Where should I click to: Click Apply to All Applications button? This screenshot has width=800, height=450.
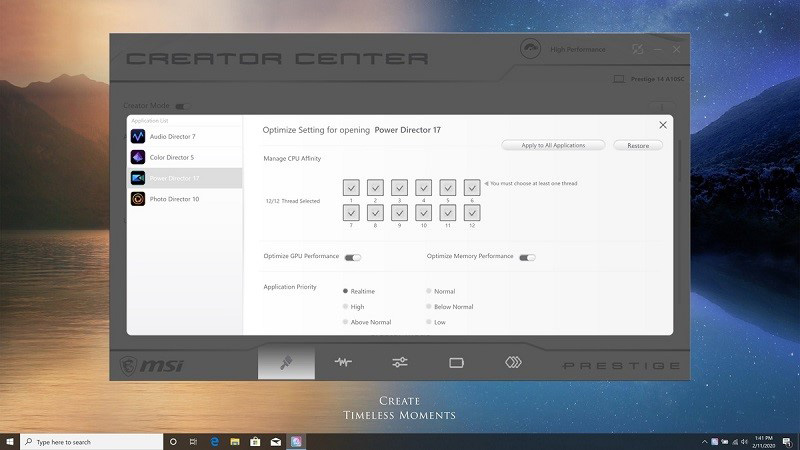553,145
